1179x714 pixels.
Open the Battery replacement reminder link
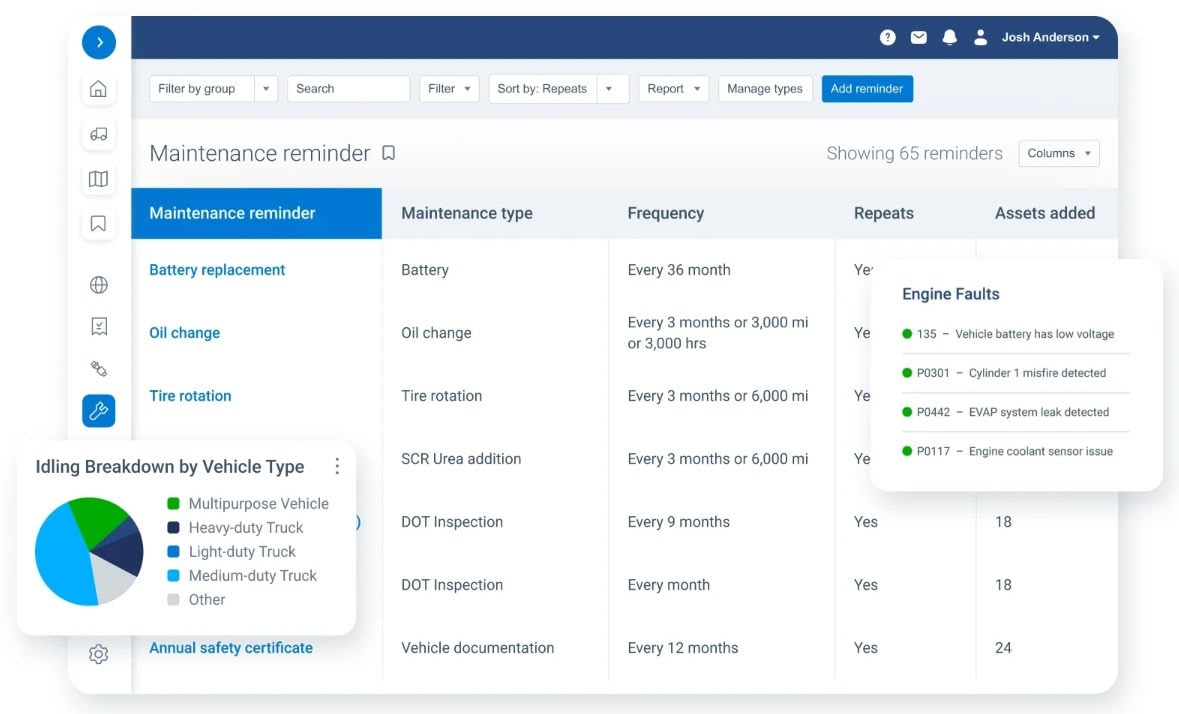pyautogui.click(x=217, y=270)
